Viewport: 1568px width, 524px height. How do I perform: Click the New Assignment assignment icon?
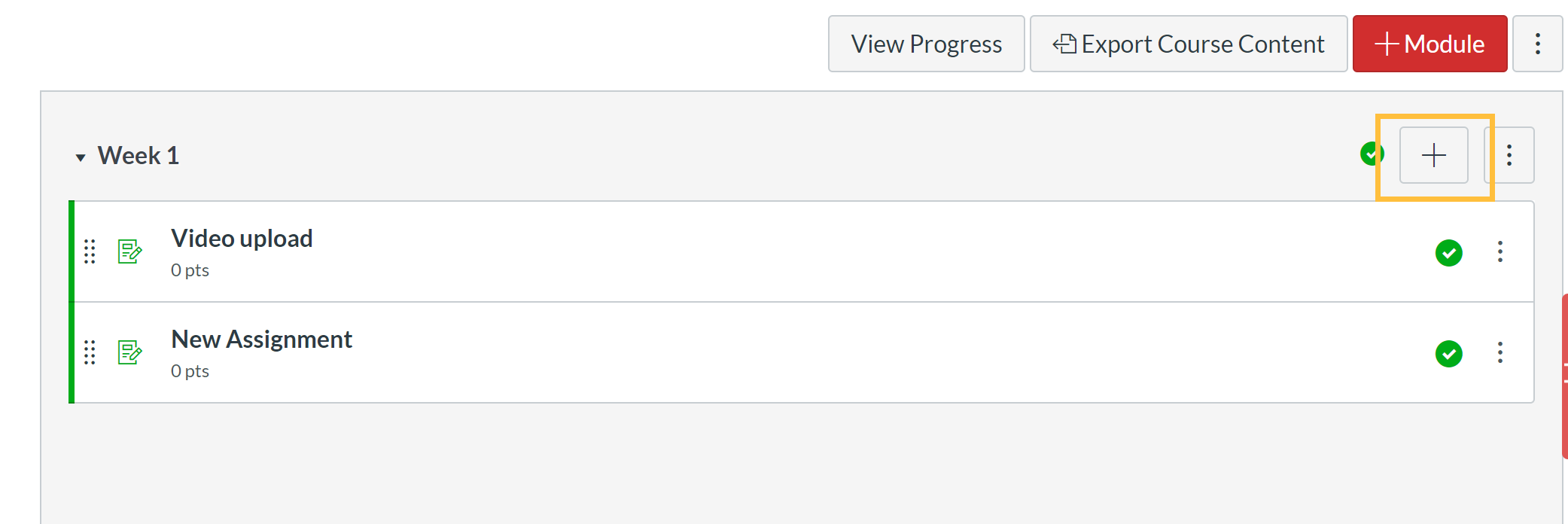pos(129,352)
